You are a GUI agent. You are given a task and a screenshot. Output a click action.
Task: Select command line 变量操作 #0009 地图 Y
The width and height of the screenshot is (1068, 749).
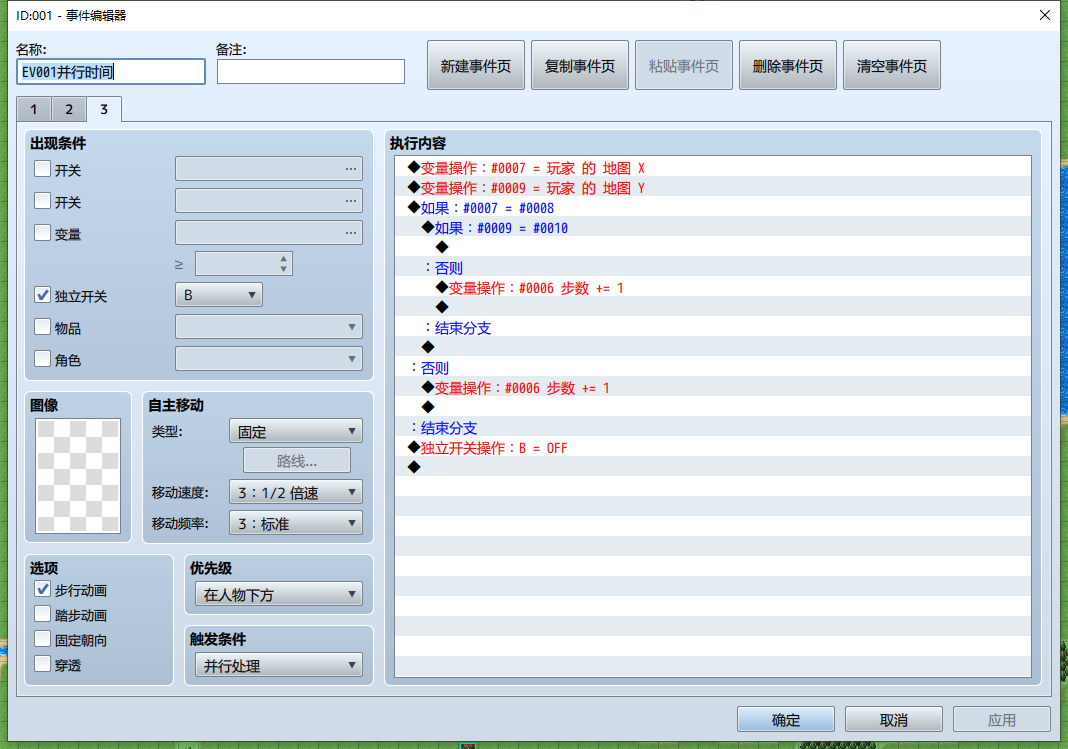click(712, 188)
